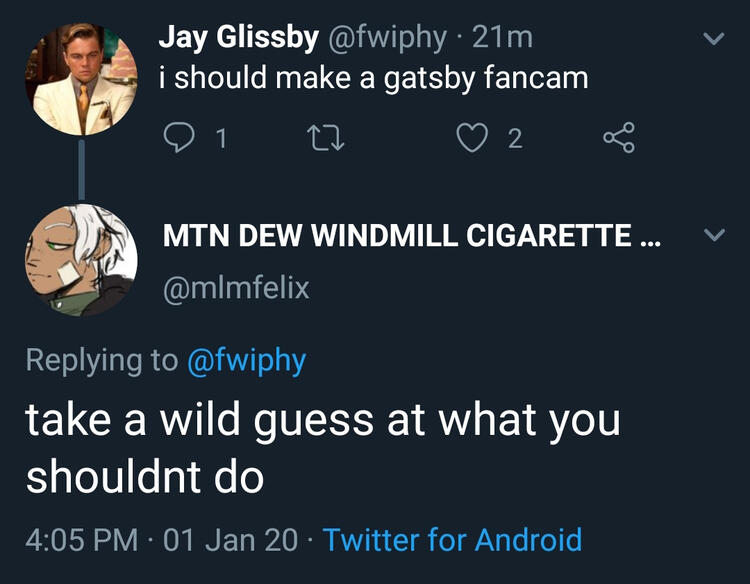750x584 pixels.
Task: Expand the chevron menu beside MTN DEW WINDMILL CIGARETTE
Action: pos(712,237)
